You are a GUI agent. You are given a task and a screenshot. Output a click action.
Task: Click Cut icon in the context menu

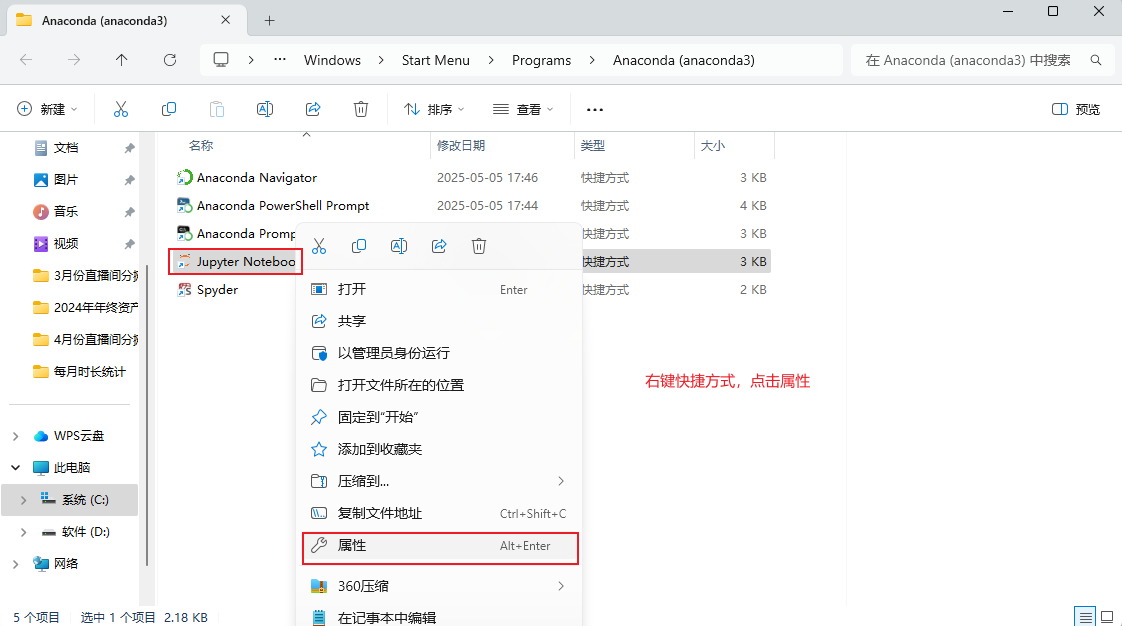click(319, 246)
